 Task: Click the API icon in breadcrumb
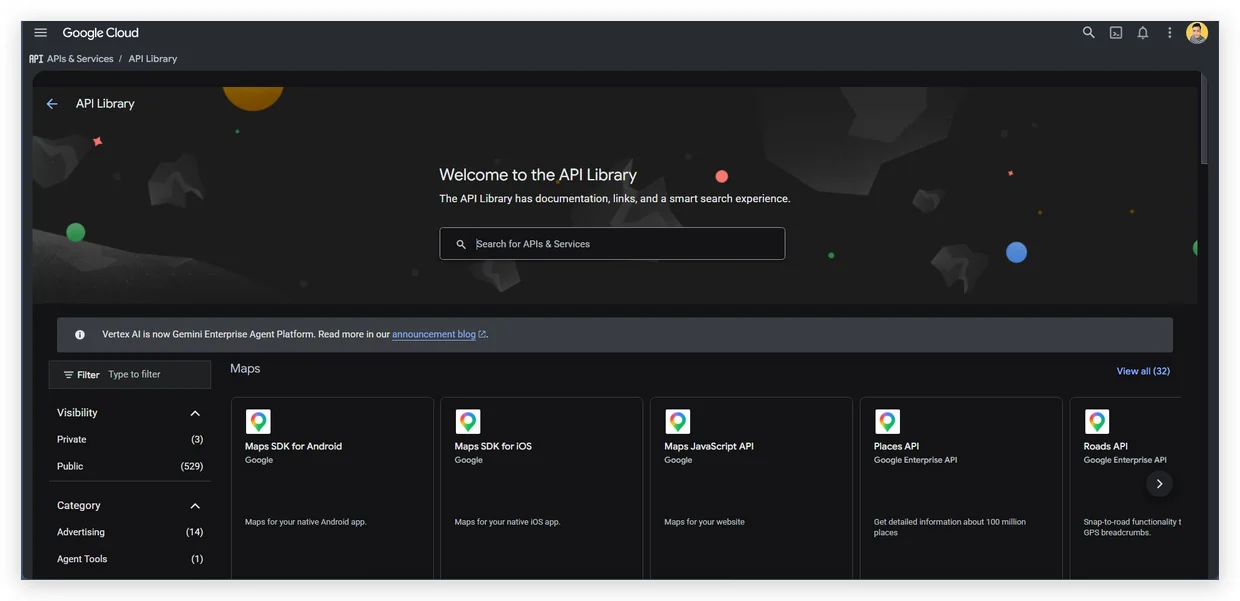[x=36, y=59]
